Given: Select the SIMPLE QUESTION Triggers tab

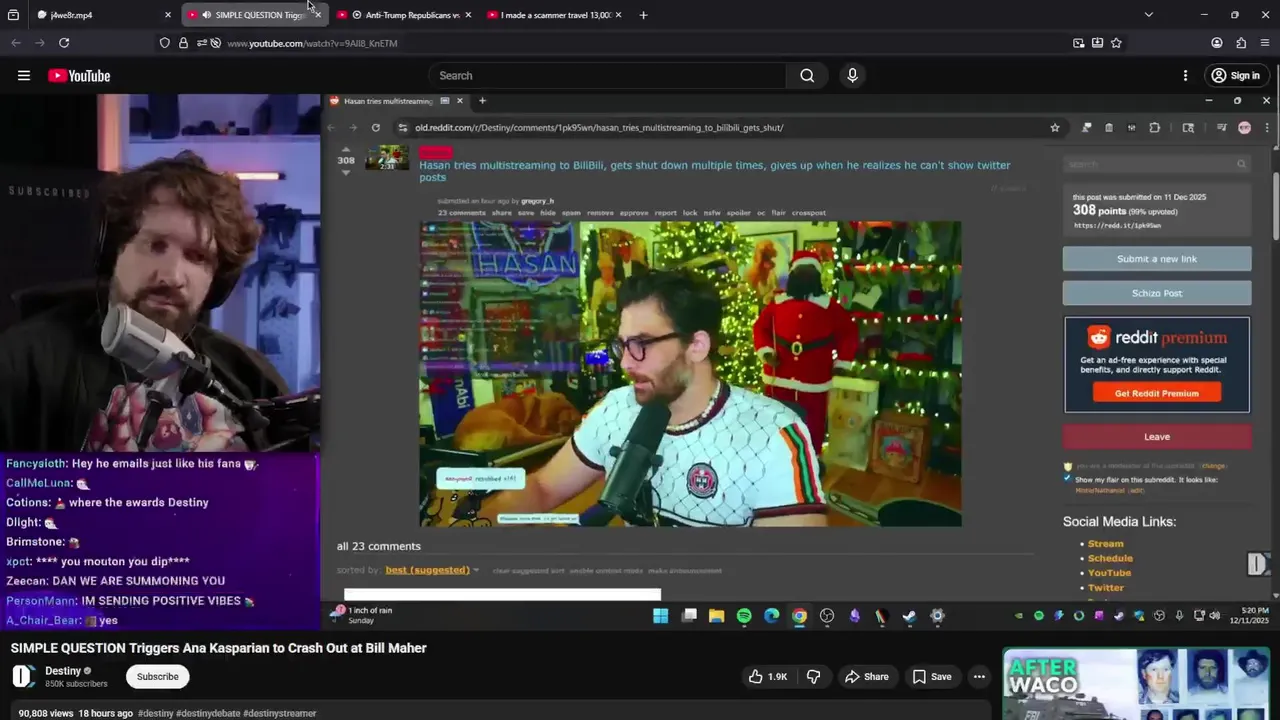Looking at the screenshot, I should click(x=255, y=15).
